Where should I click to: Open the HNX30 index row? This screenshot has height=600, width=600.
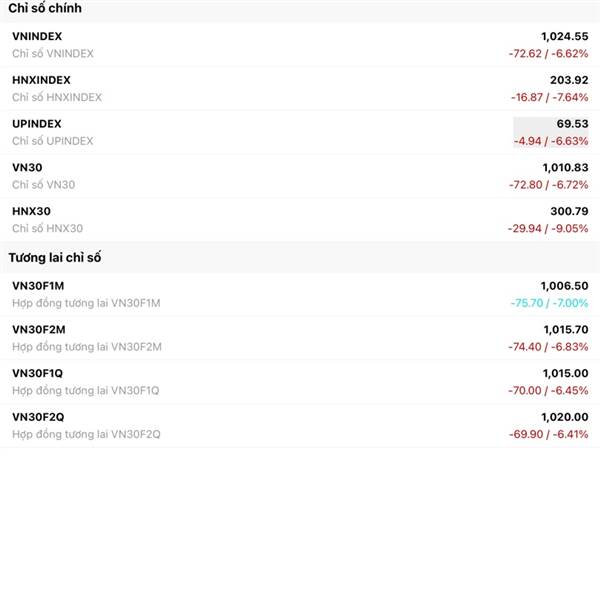click(300, 220)
